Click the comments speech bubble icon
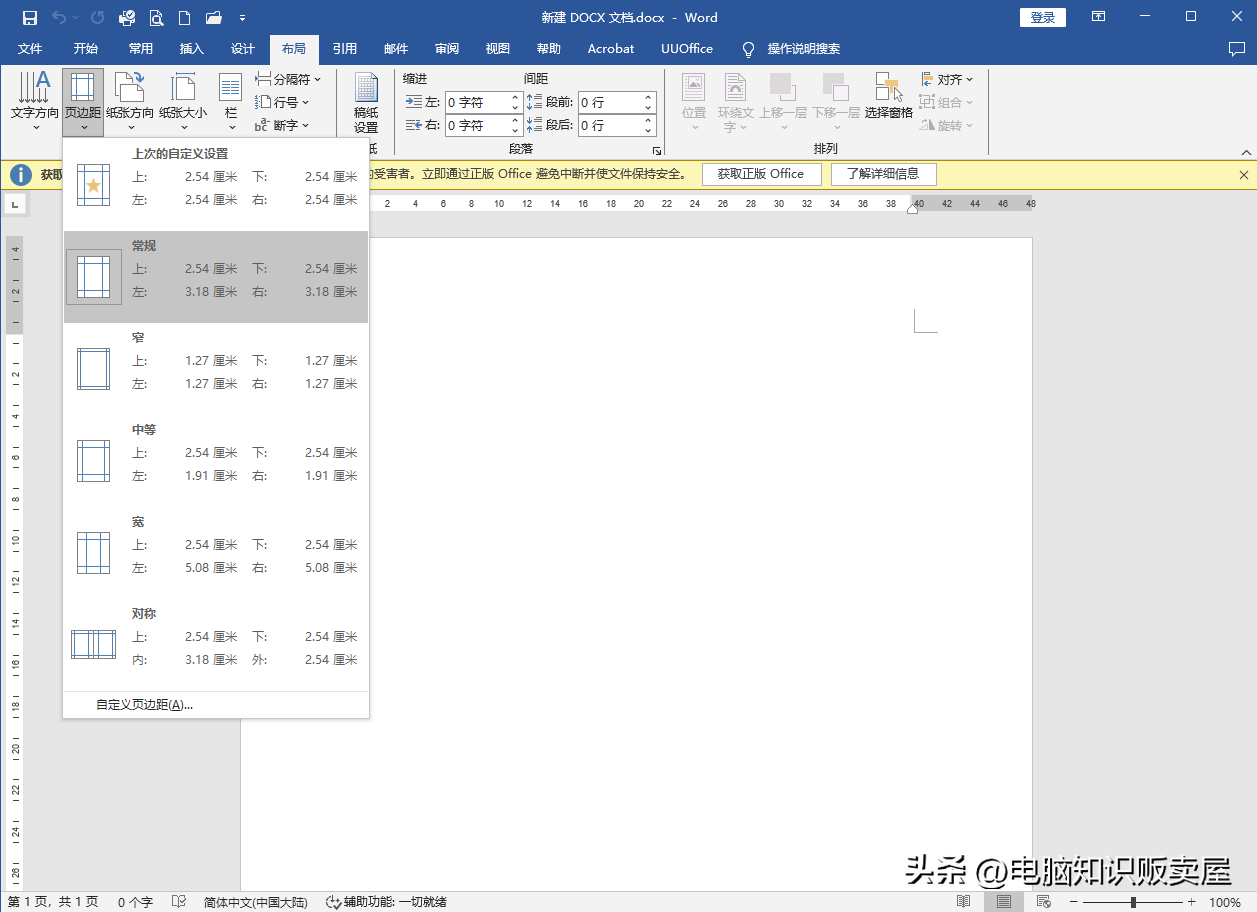Viewport: 1257px width, 912px height. click(1237, 49)
